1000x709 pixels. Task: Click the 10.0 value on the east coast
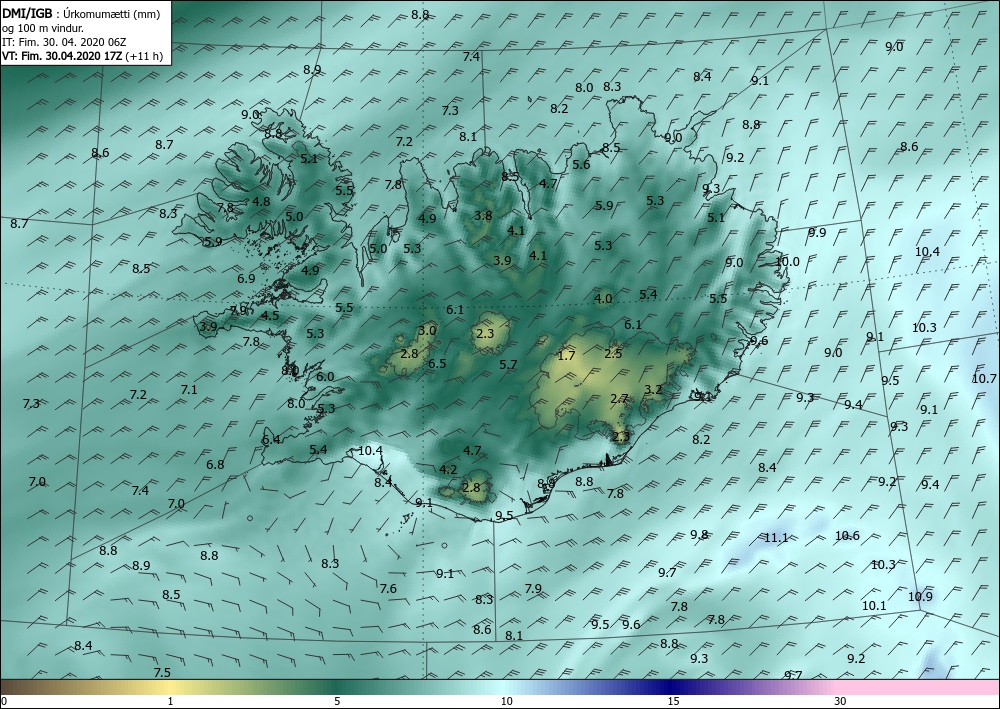(788, 261)
